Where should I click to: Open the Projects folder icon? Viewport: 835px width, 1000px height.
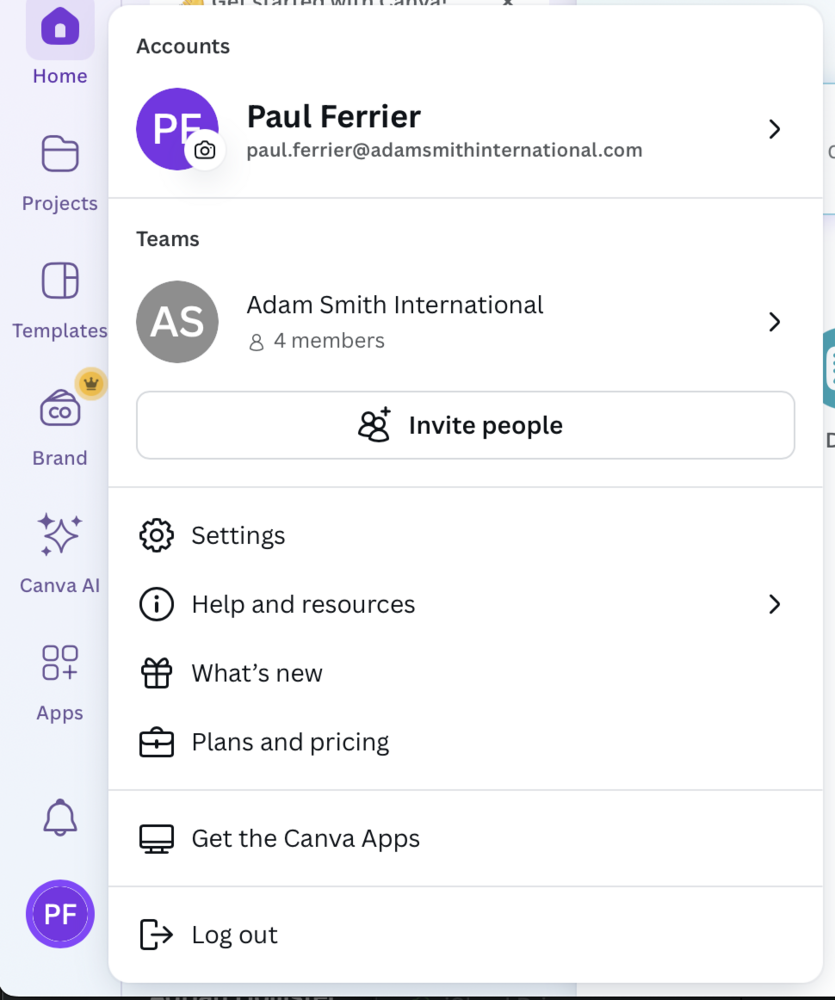coord(60,155)
